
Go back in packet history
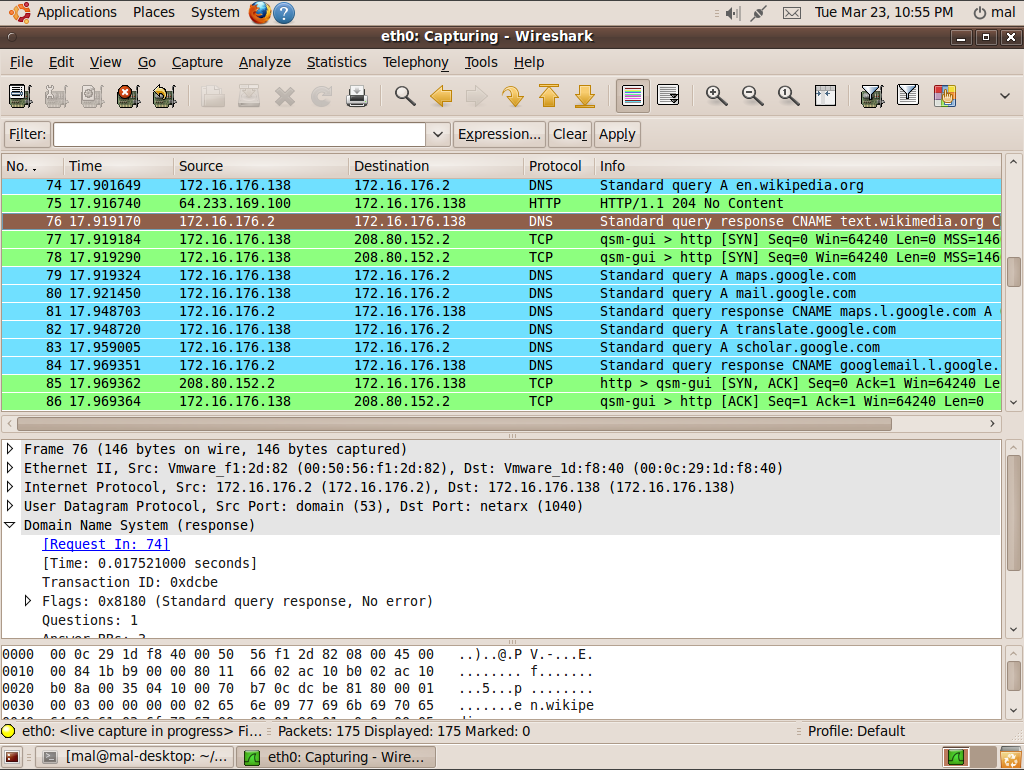coord(441,96)
